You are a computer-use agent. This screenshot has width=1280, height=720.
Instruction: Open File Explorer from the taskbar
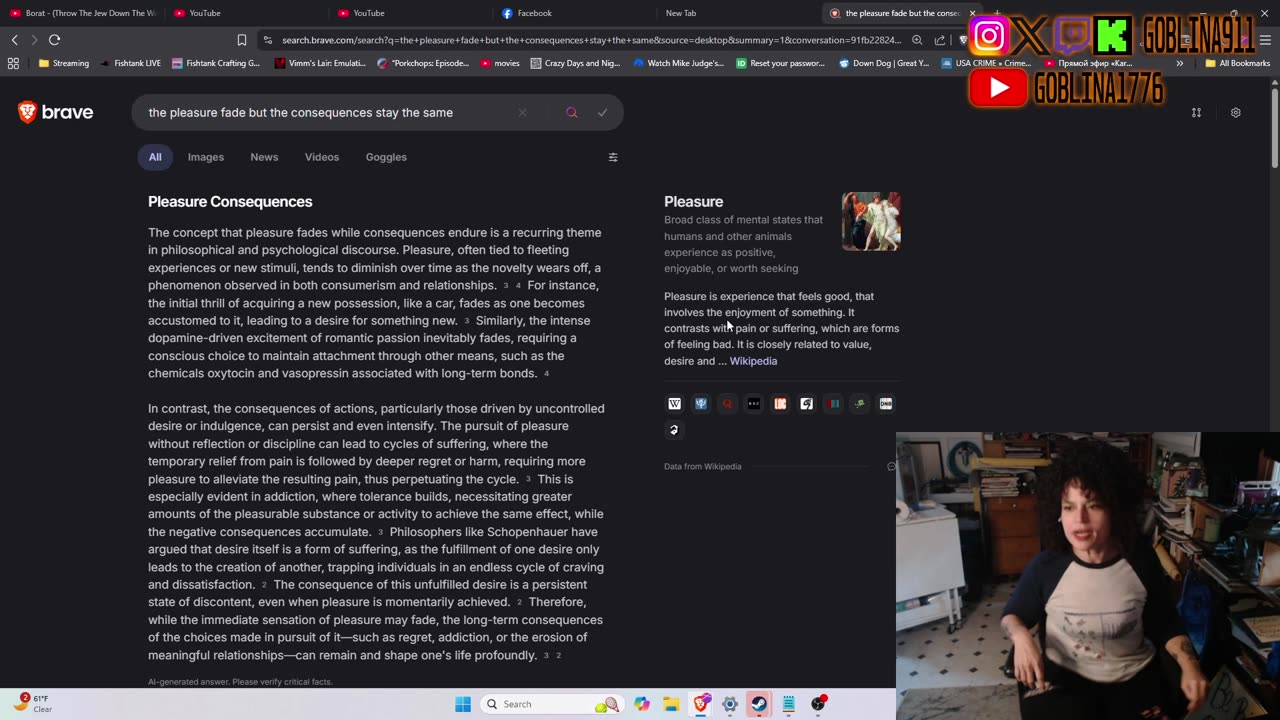671,704
